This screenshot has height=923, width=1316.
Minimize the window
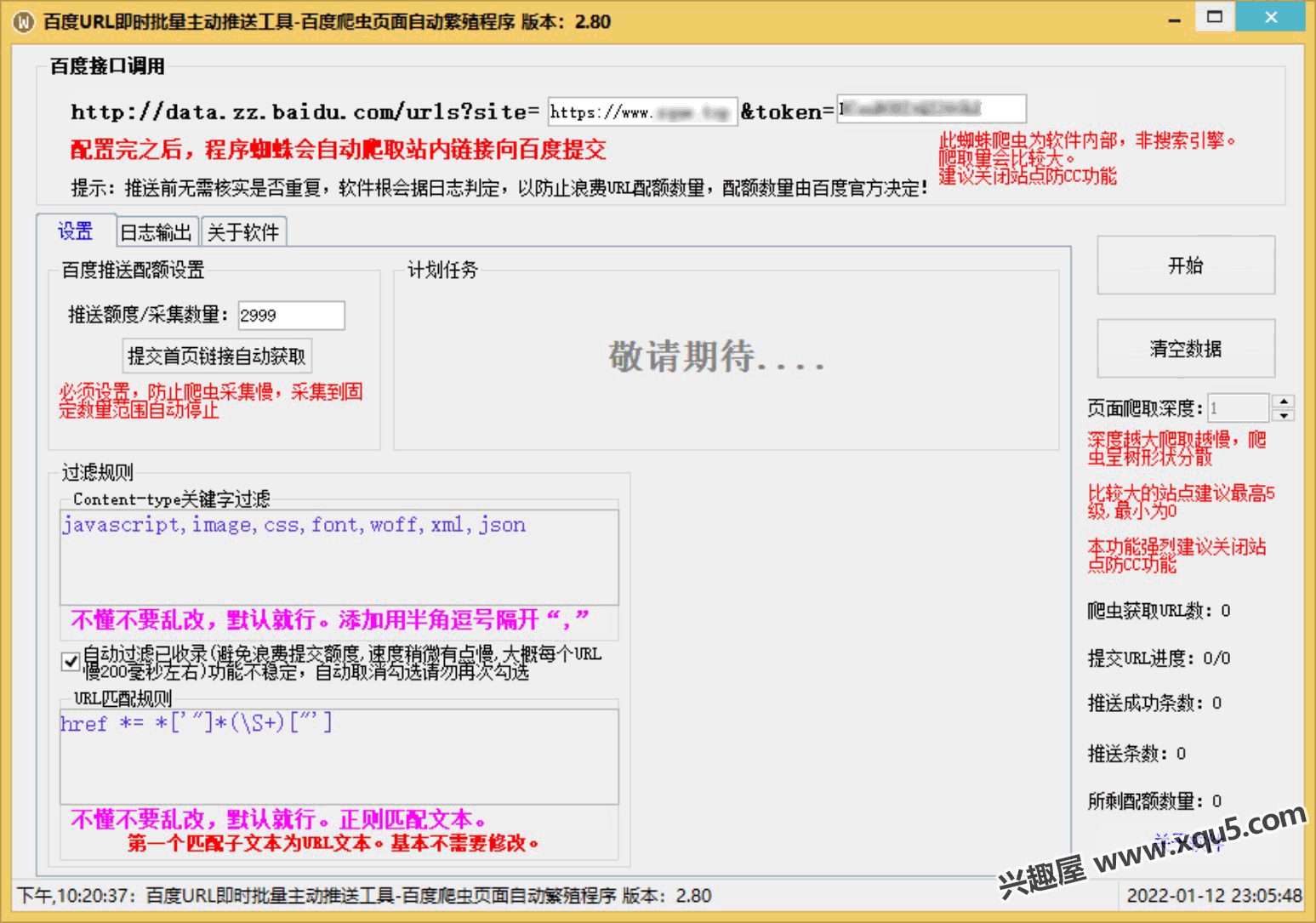(1175, 19)
